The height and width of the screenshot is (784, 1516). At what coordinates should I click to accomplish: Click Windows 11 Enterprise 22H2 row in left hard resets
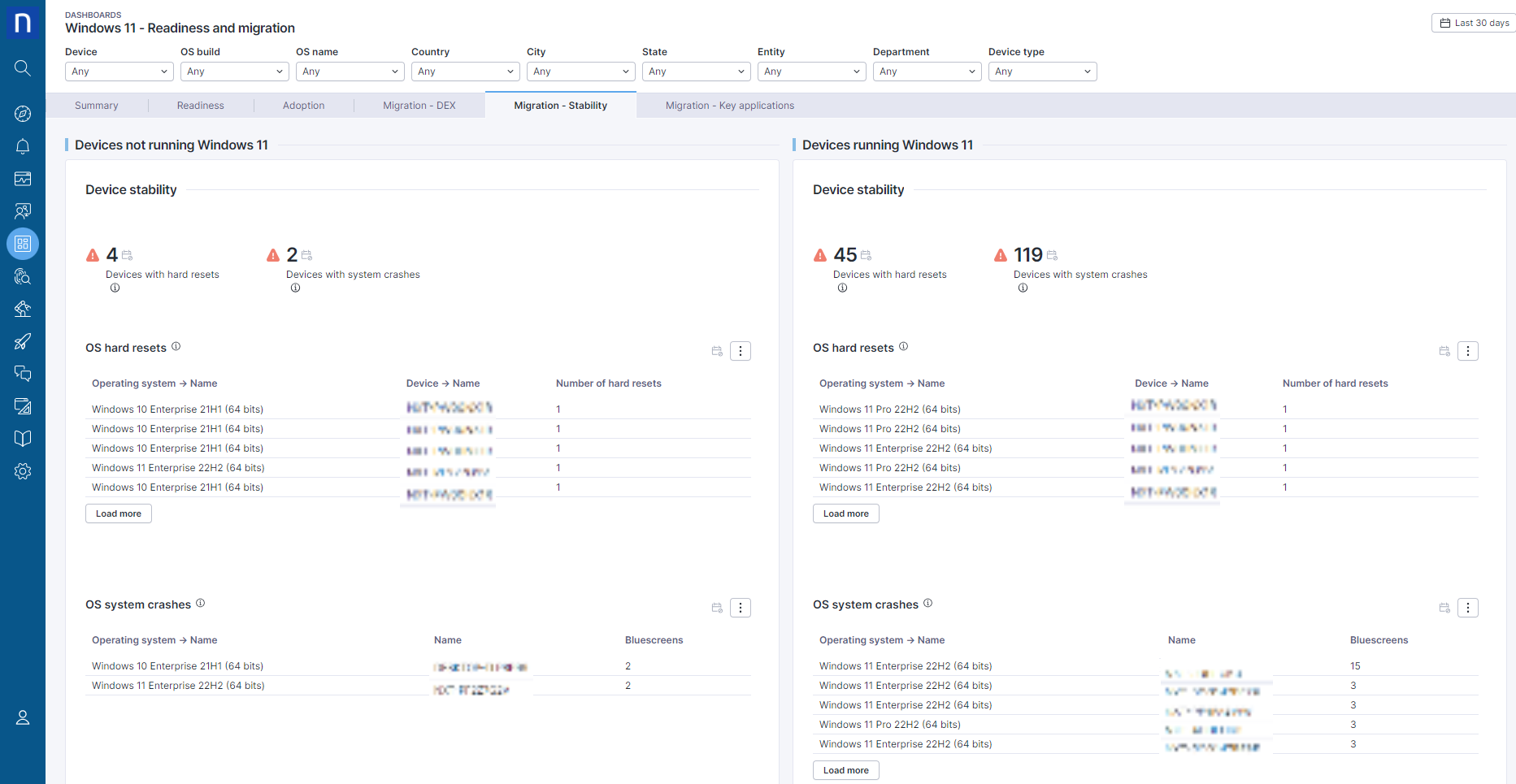coord(418,468)
